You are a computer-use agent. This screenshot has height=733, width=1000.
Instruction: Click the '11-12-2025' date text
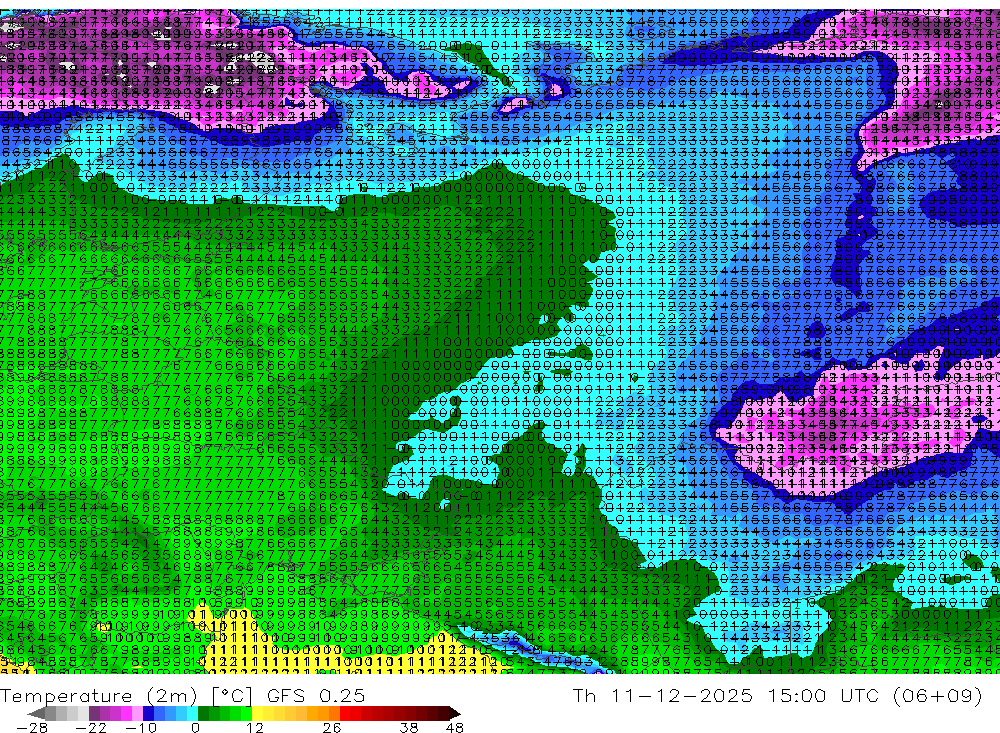[x=682, y=695]
